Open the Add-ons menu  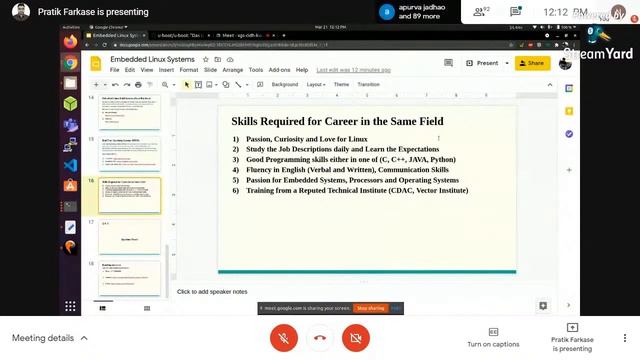coord(279,70)
